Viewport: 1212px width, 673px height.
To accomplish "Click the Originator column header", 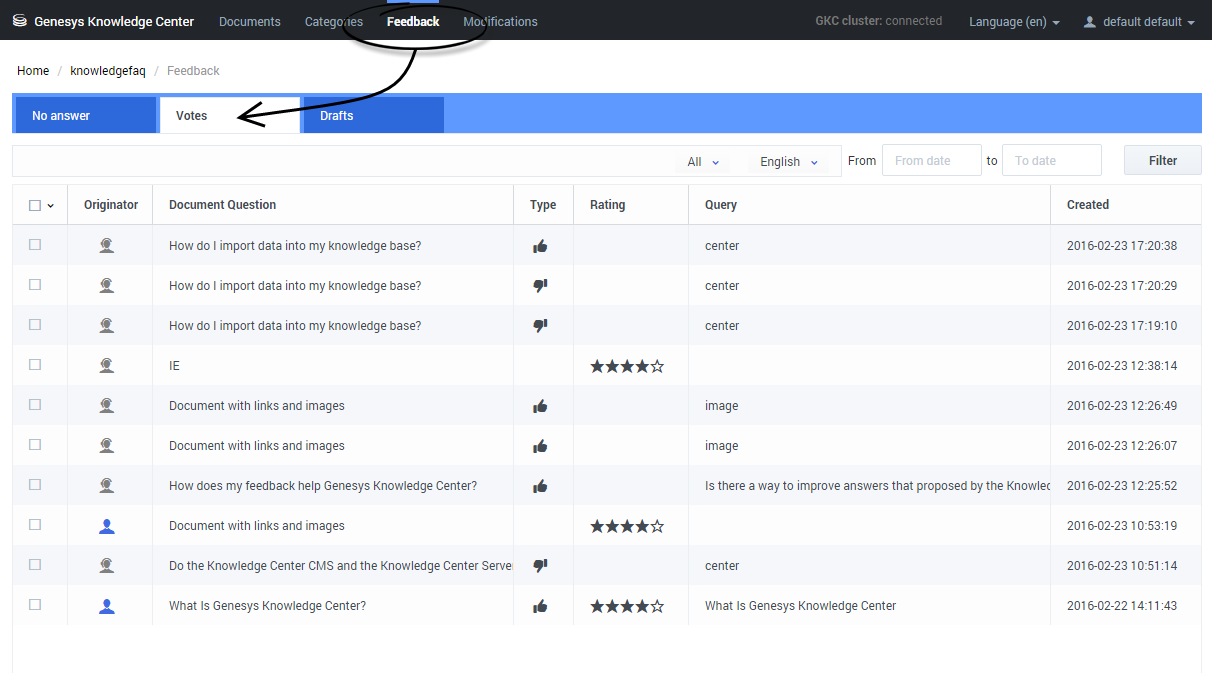I will pyautogui.click(x=111, y=205).
